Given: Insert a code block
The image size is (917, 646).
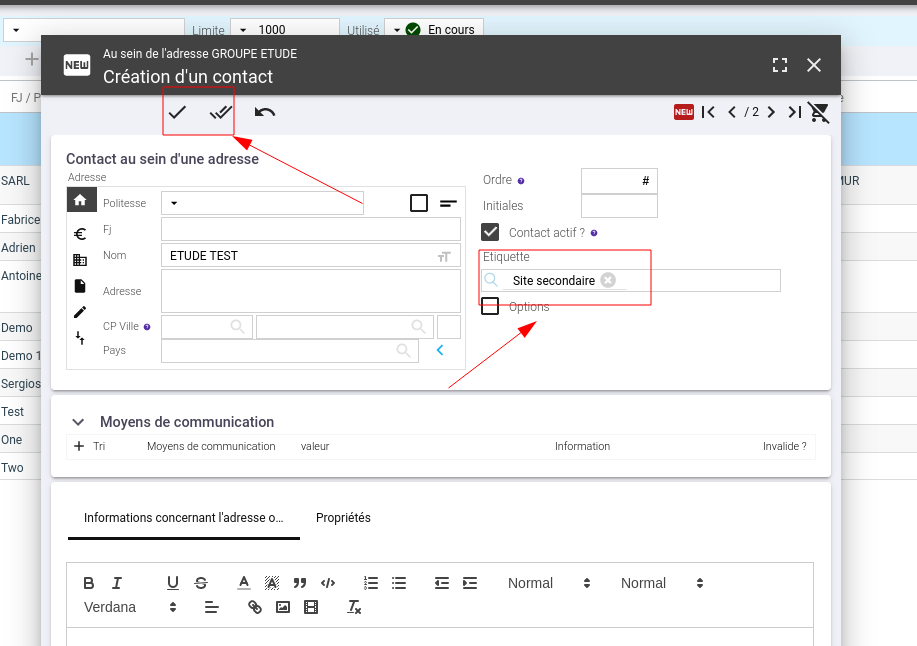Looking at the screenshot, I should click(328, 583).
